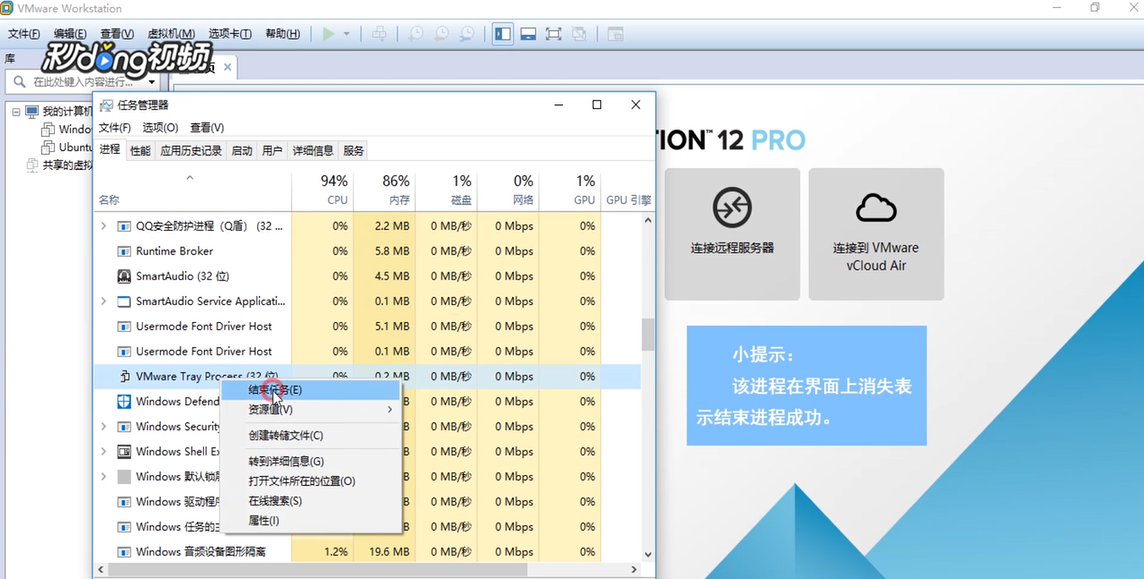Click scroll up arrow of process list
Viewport: 1144px width, 579px height.
click(x=648, y=219)
